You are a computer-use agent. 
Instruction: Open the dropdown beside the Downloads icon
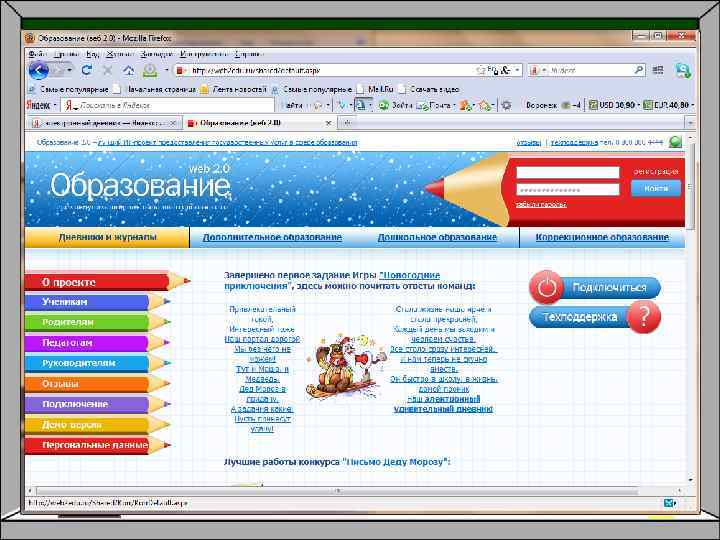point(166,70)
